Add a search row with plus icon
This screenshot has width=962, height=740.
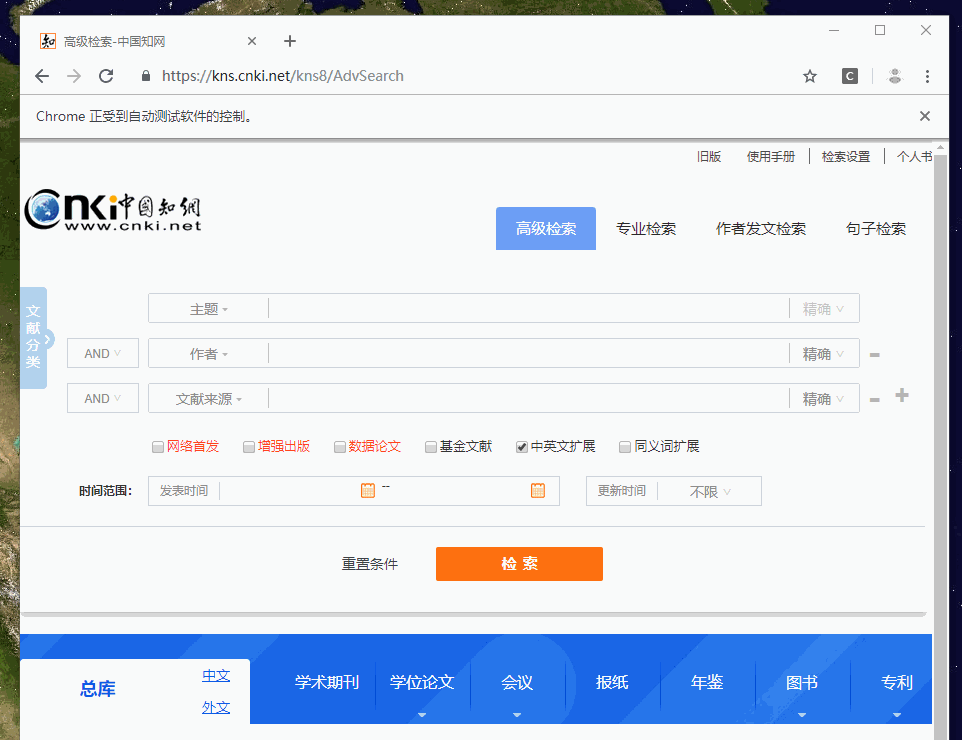pos(901,396)
